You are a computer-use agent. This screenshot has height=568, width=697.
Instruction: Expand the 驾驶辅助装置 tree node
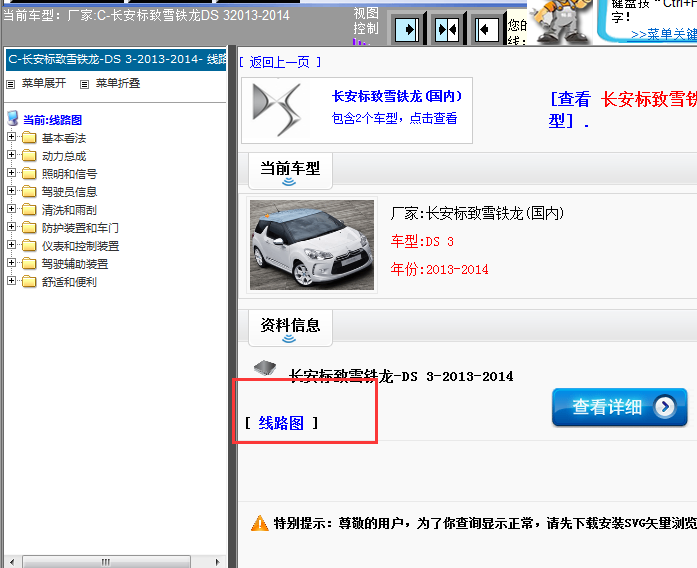12,263
